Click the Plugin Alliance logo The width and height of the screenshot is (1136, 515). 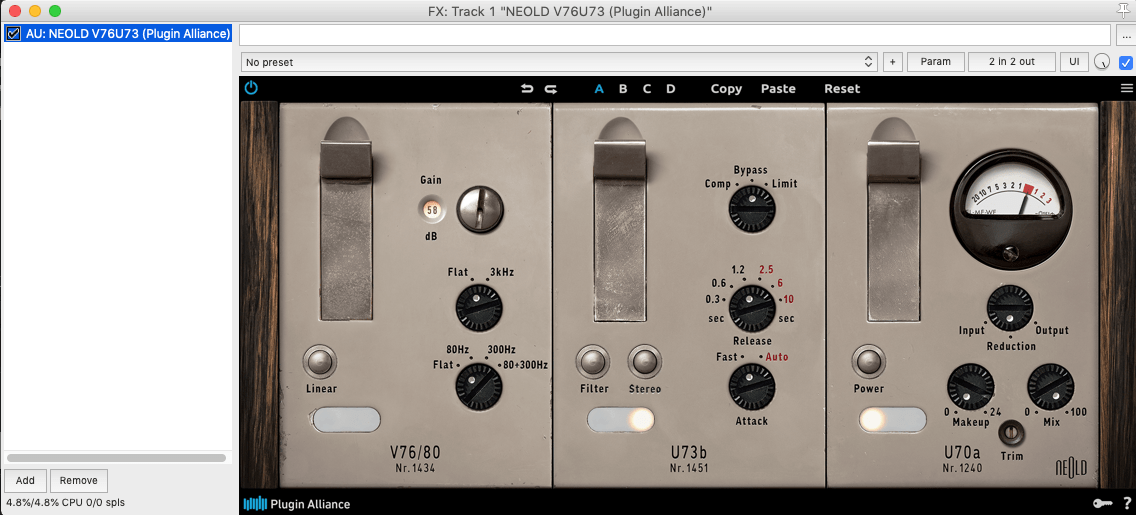(297, 504)
